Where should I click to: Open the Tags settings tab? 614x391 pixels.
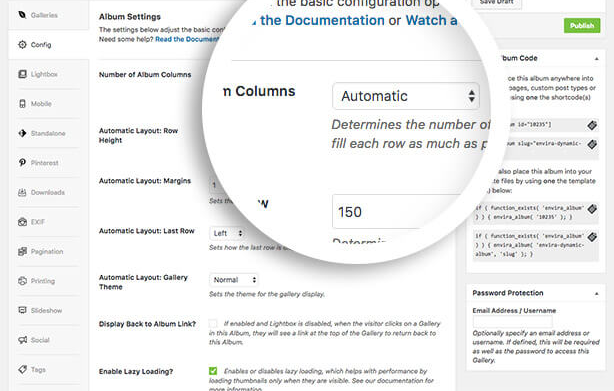click(49, 369)
